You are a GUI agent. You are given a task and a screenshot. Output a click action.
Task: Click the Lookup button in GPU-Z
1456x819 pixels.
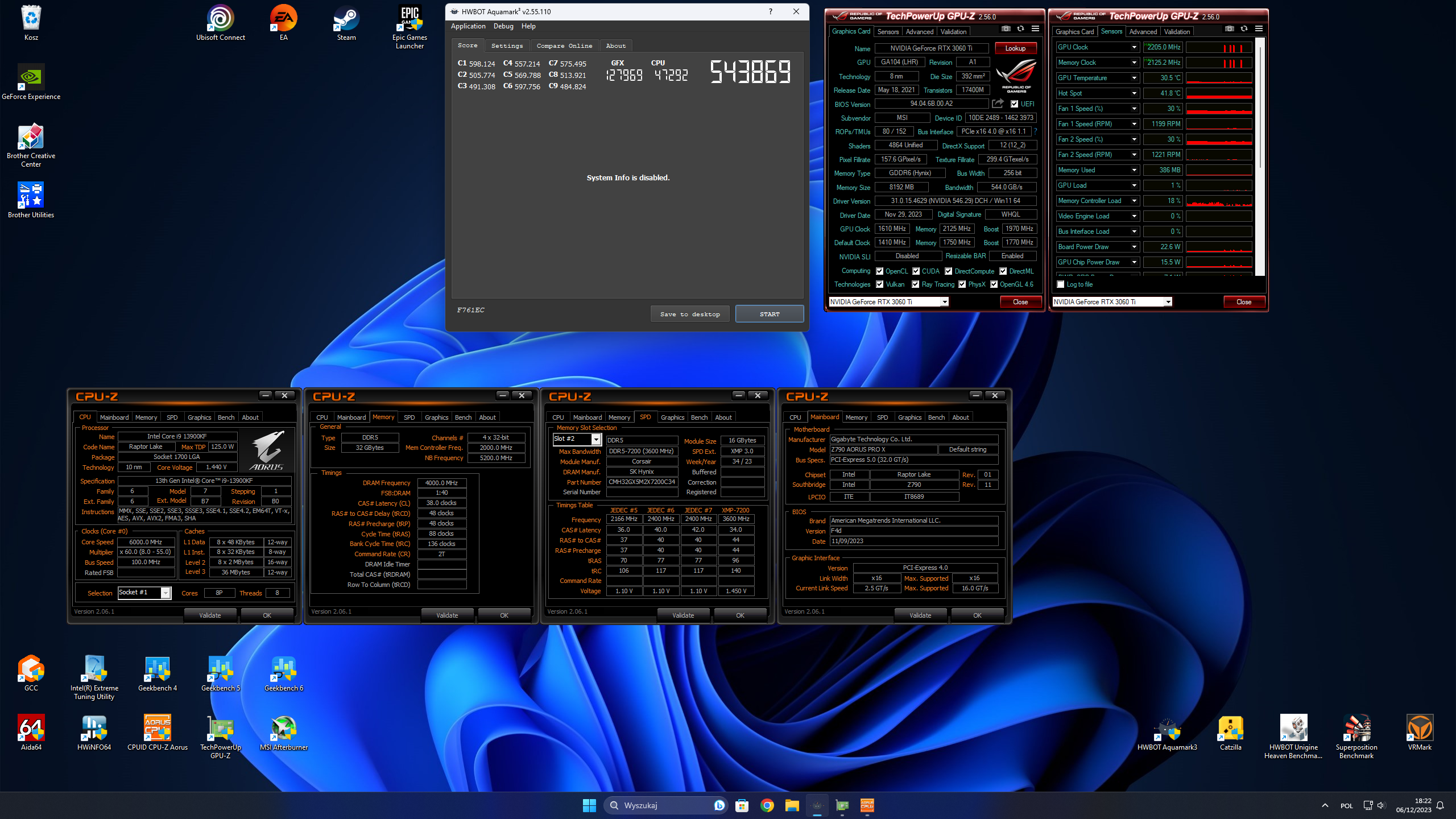pos(1015,48)
